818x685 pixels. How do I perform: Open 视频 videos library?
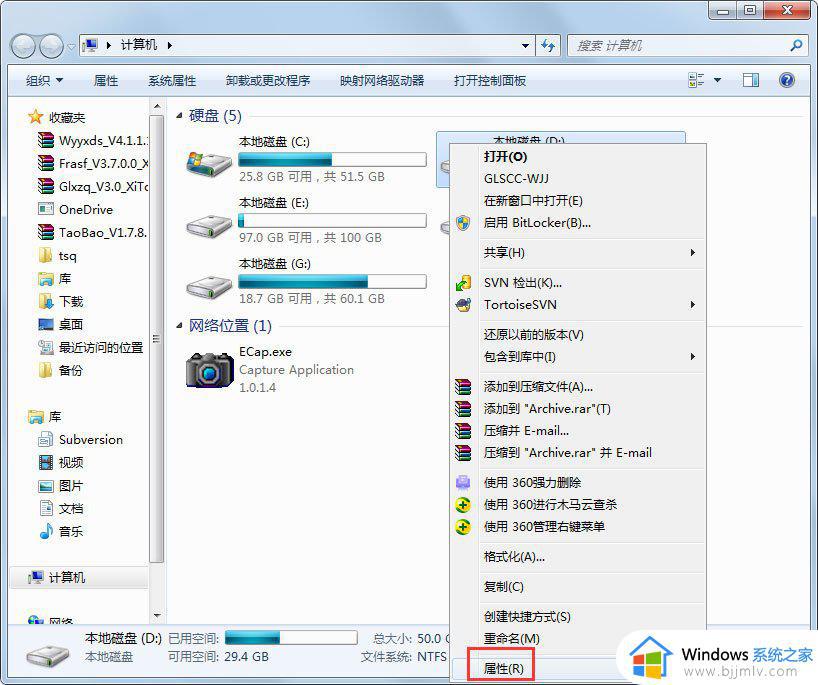point(61,463)
